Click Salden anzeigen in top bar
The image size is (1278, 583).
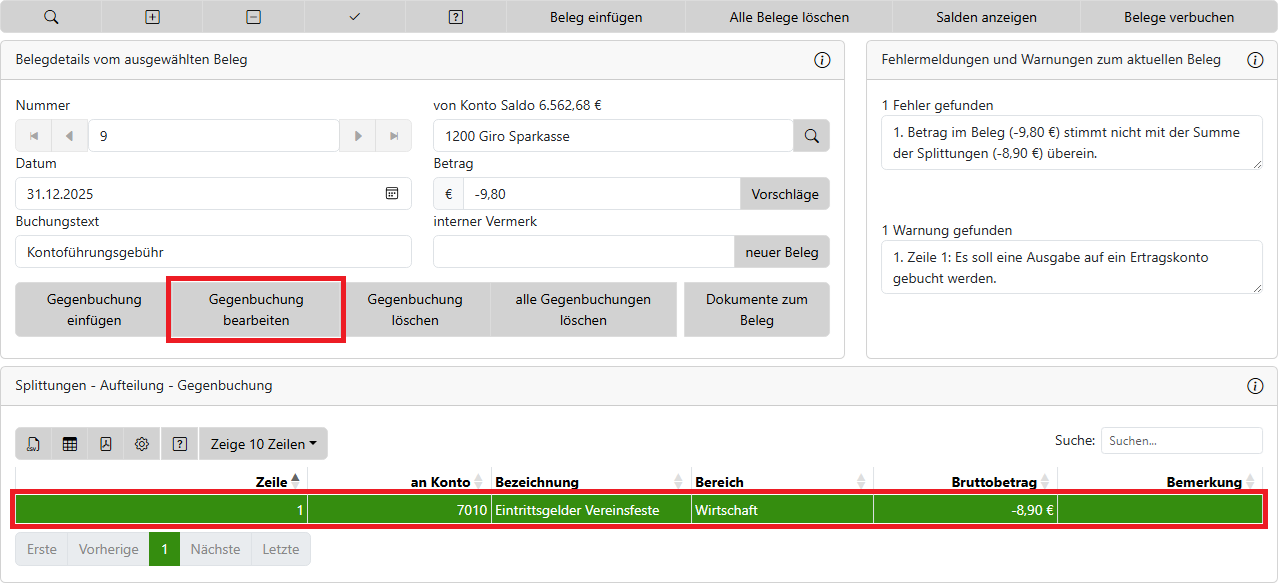(x=986, y=17)
